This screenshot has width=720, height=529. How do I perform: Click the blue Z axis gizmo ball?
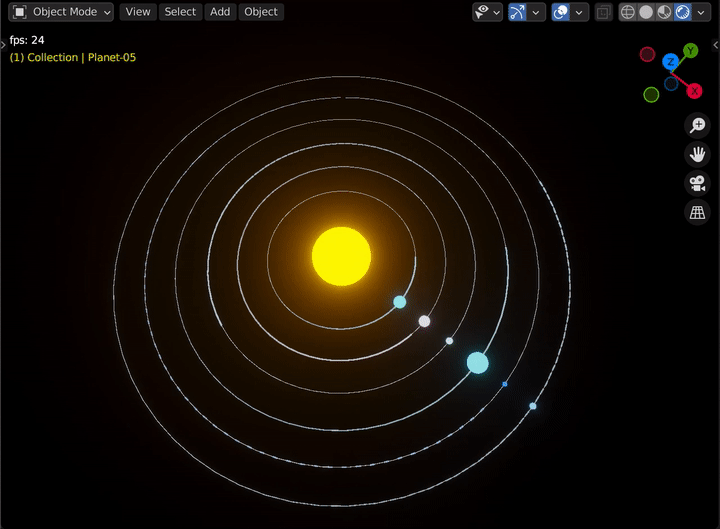tap(670, 62)
